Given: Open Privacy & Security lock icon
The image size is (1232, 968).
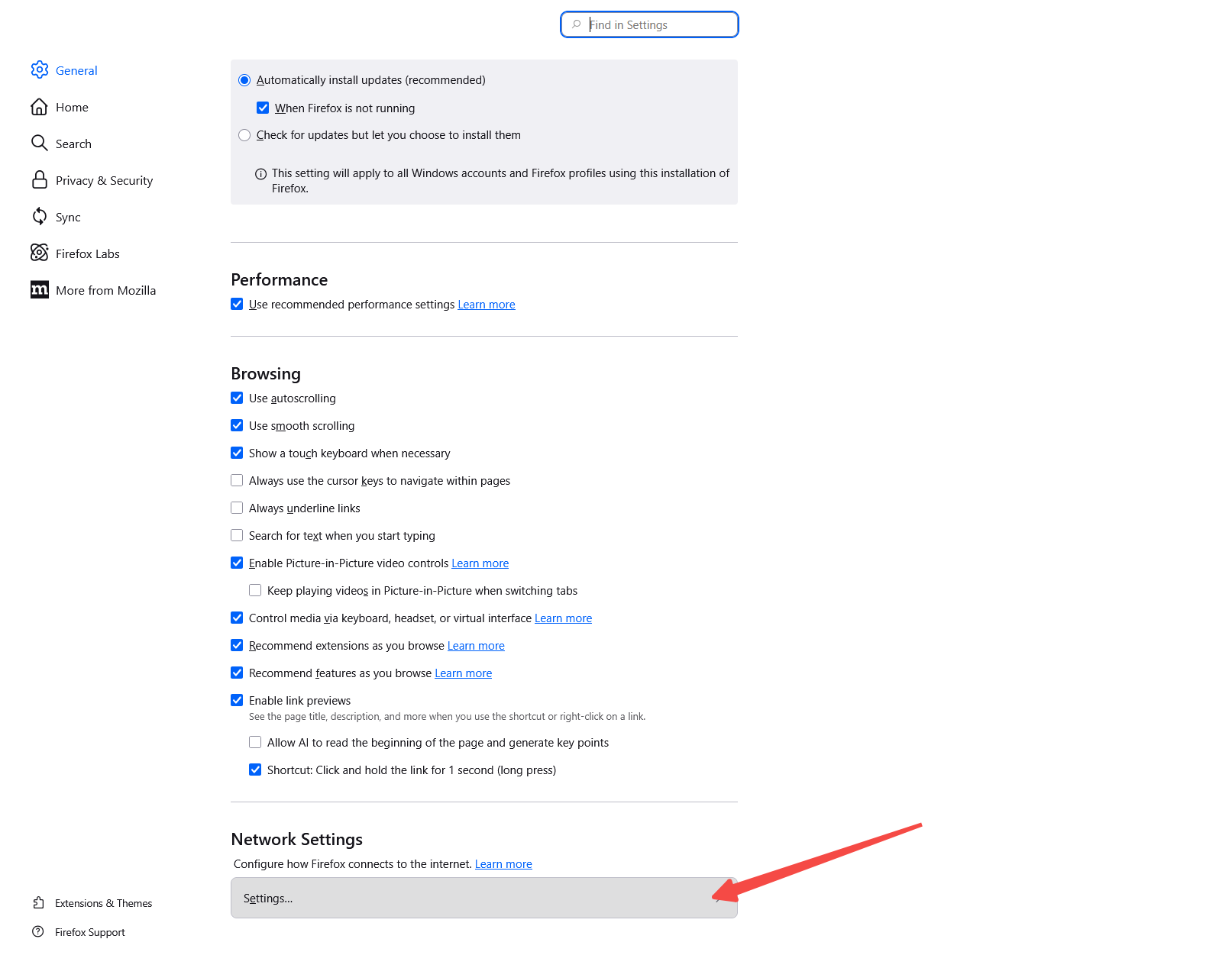Looking at the screenshot, I should (x=40, y=180).
